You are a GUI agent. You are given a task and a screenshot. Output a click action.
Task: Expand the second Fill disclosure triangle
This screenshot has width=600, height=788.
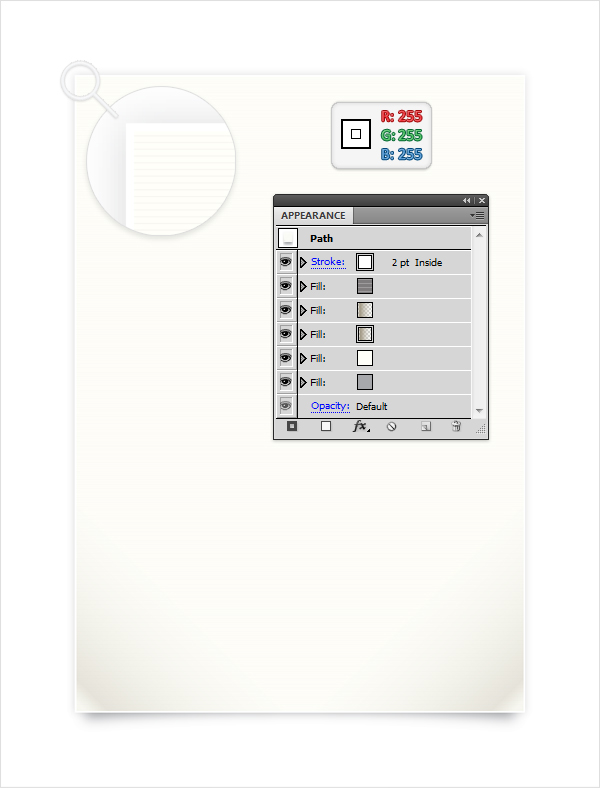tap(303, 311)
